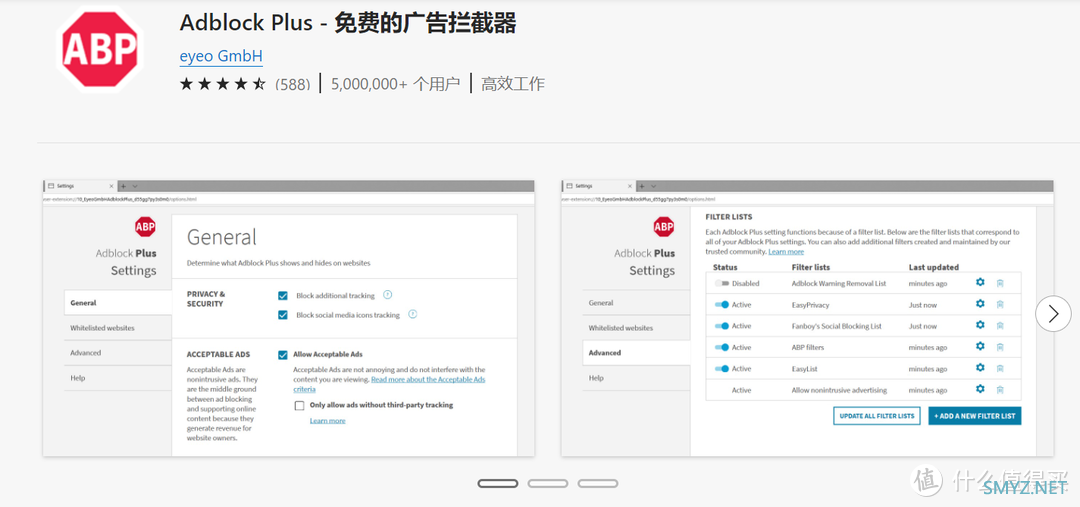1080x507 pixels.
Task: Click the 'Status' column header
Action: pos(725,267)
